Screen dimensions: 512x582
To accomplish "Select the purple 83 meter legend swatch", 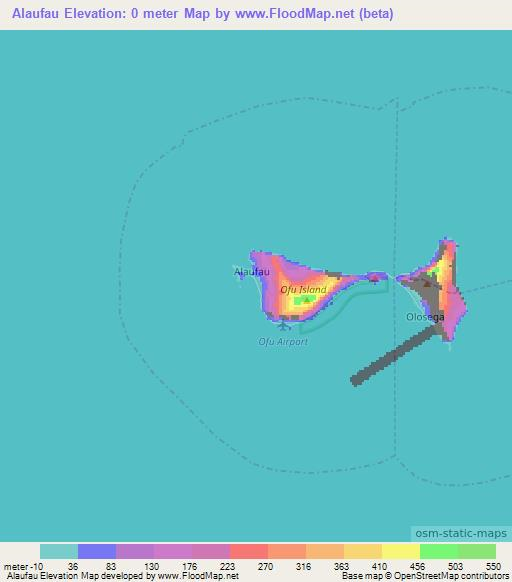I will pos(135,551).
